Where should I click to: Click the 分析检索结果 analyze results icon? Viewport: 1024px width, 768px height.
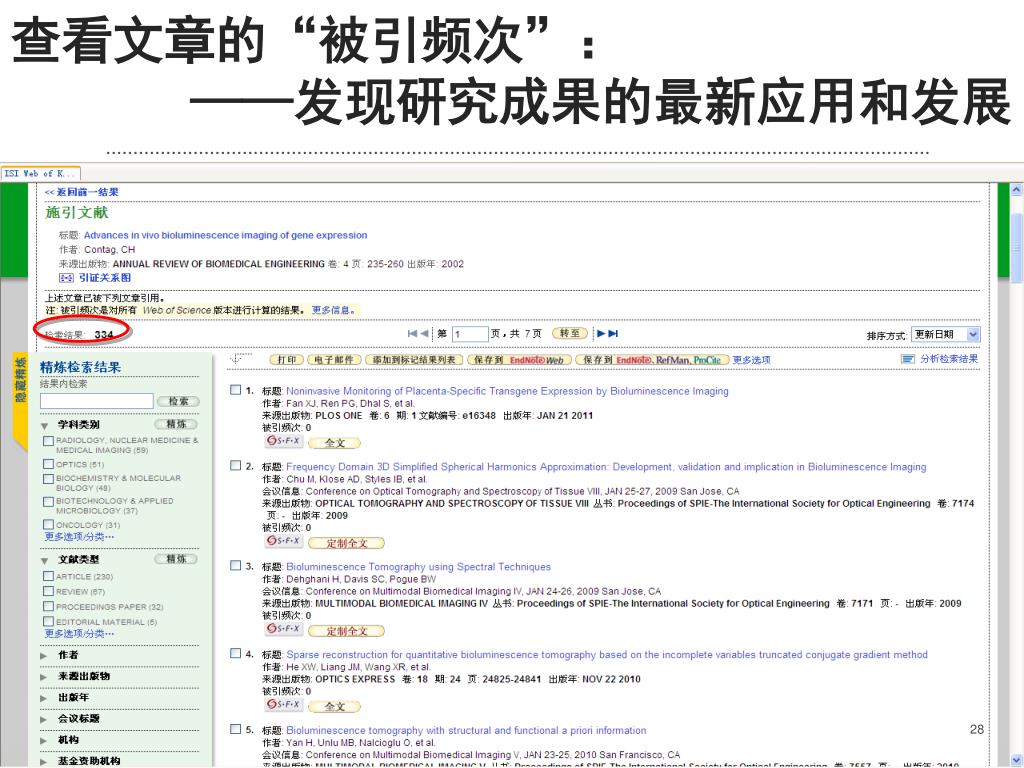908,359
